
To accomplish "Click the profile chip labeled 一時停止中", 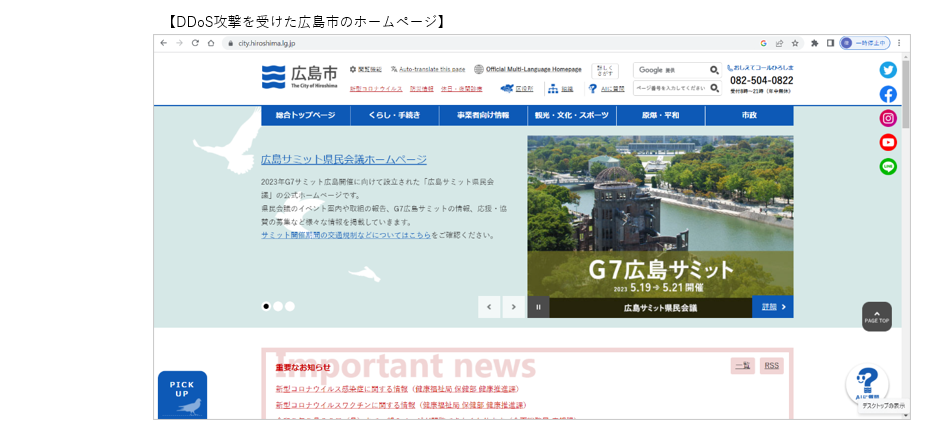I will (865, 43).
